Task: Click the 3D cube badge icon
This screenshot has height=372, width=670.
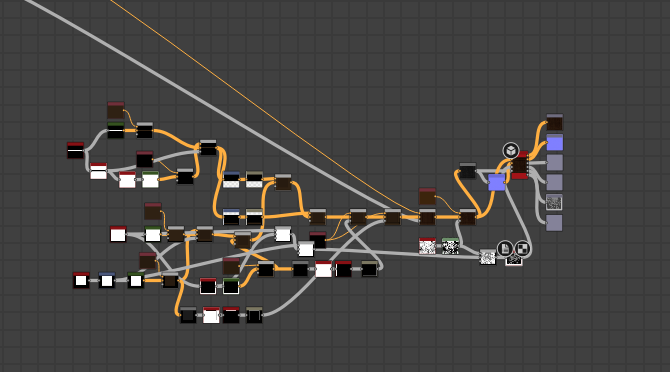Action: [511, 150]
